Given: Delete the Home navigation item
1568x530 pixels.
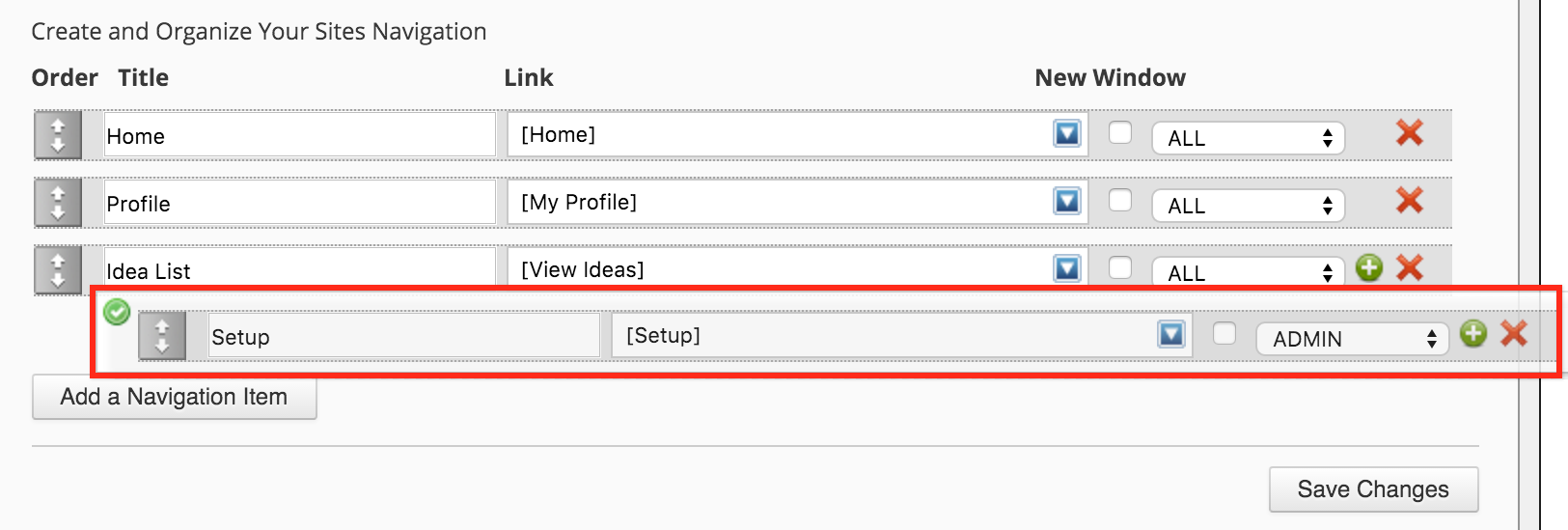Looking at the screenshot, I should tap(1410, 133).
